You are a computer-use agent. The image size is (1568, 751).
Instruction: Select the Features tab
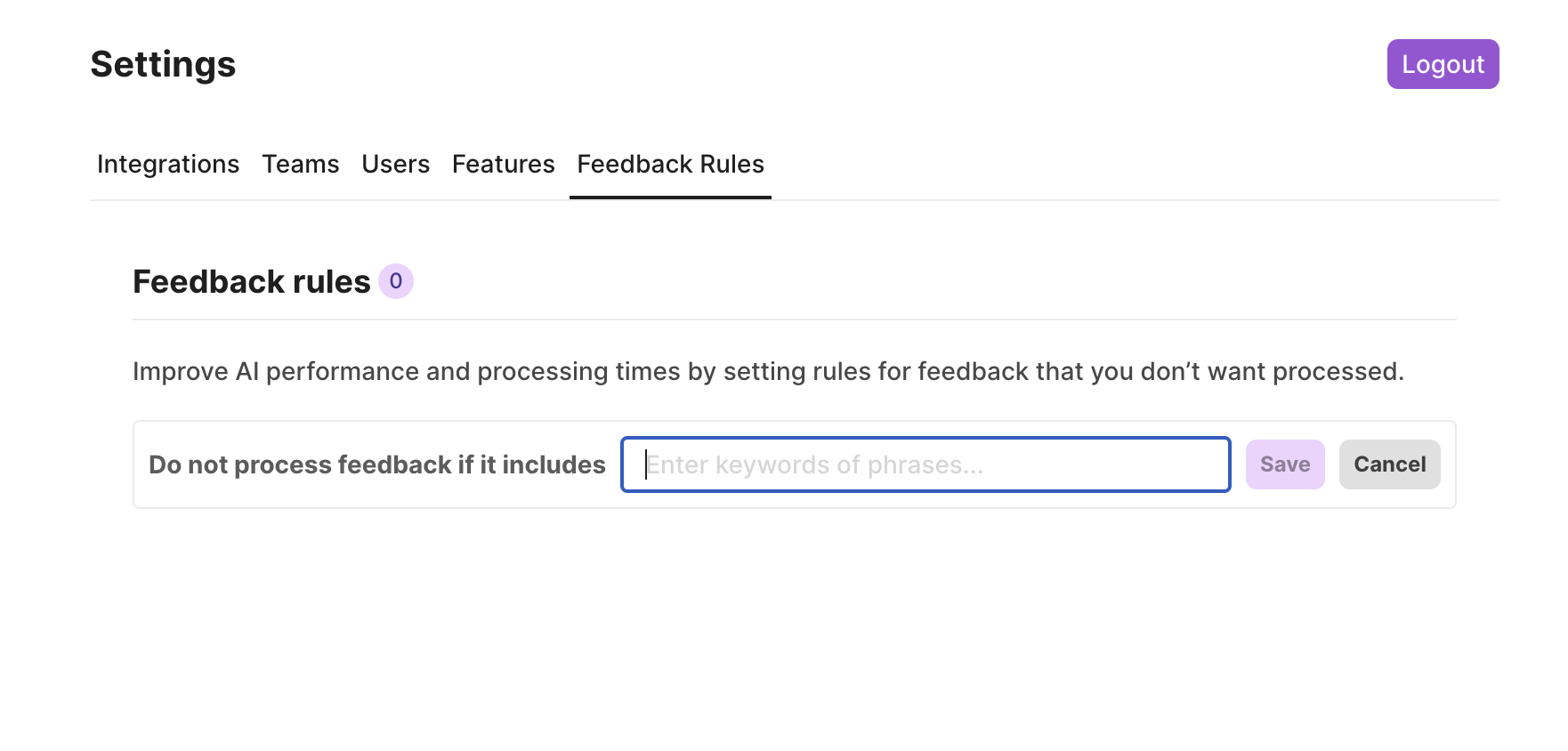click(503, 165)
